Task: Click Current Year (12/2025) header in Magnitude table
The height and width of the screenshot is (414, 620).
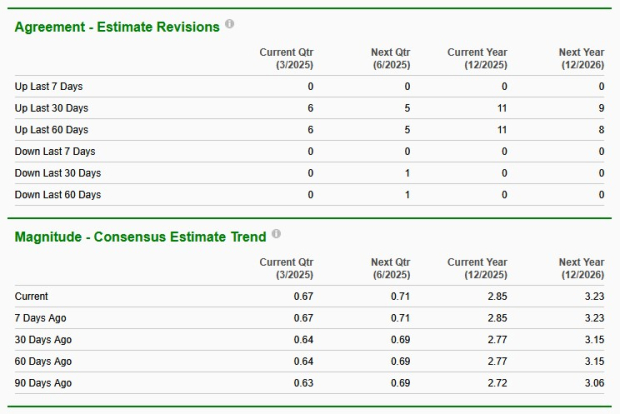Action: 477,268
